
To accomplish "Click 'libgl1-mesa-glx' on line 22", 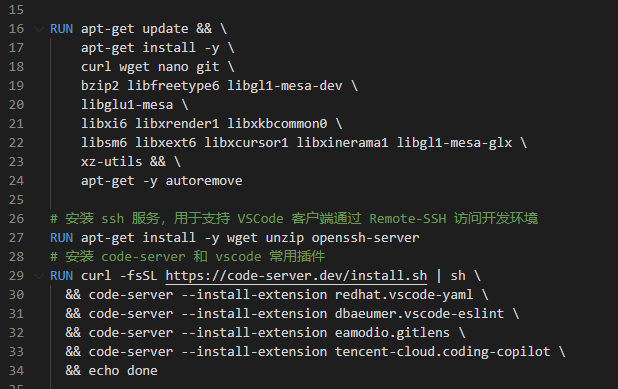I will tap(454, 143).
